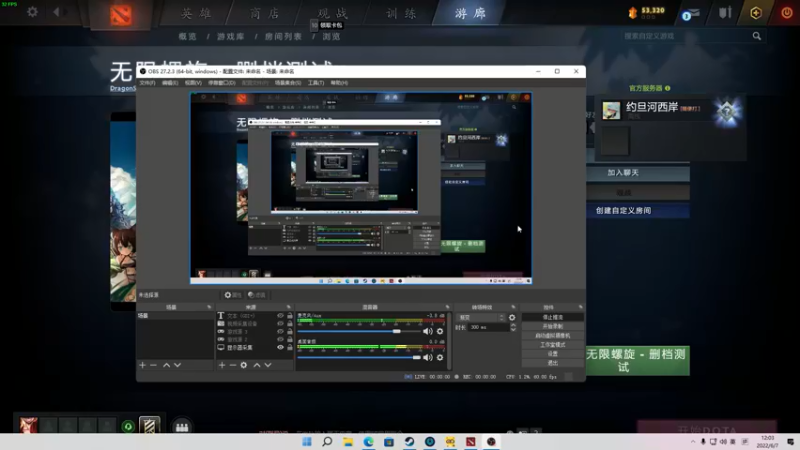The width and height of the screenshot is (800, 450).
Task: Move source down with arrow
Action: [267, 365]
